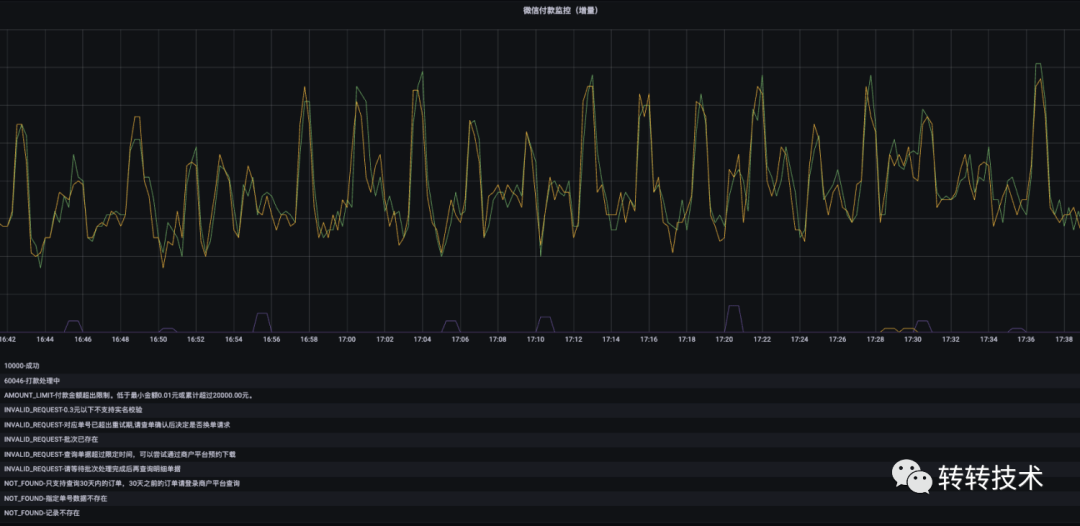Click the 17:38 time axis label
1080x526 pixels.
click(x=1063, y=339)
